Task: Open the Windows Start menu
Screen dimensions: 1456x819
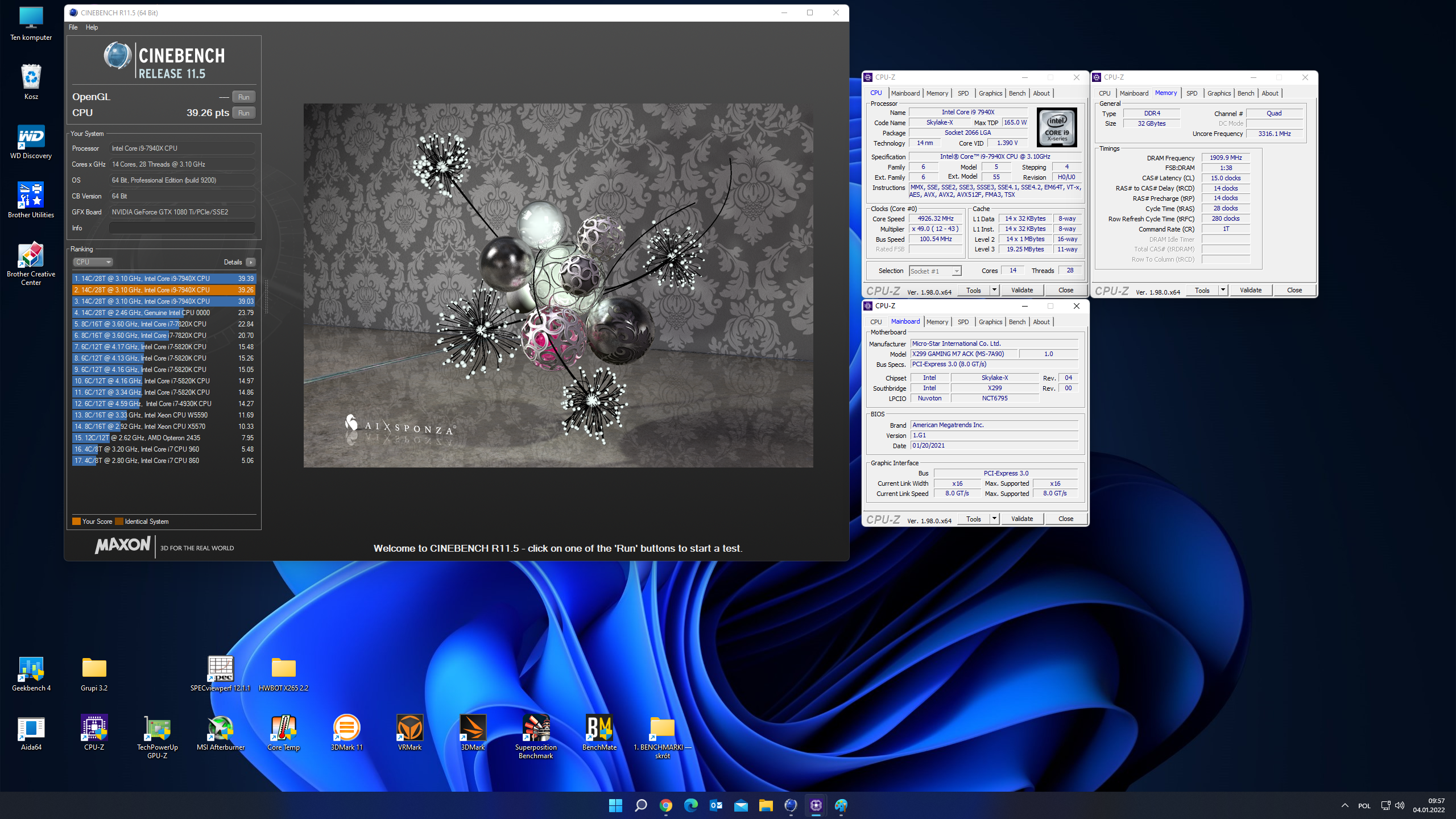Action: (615, 805)
